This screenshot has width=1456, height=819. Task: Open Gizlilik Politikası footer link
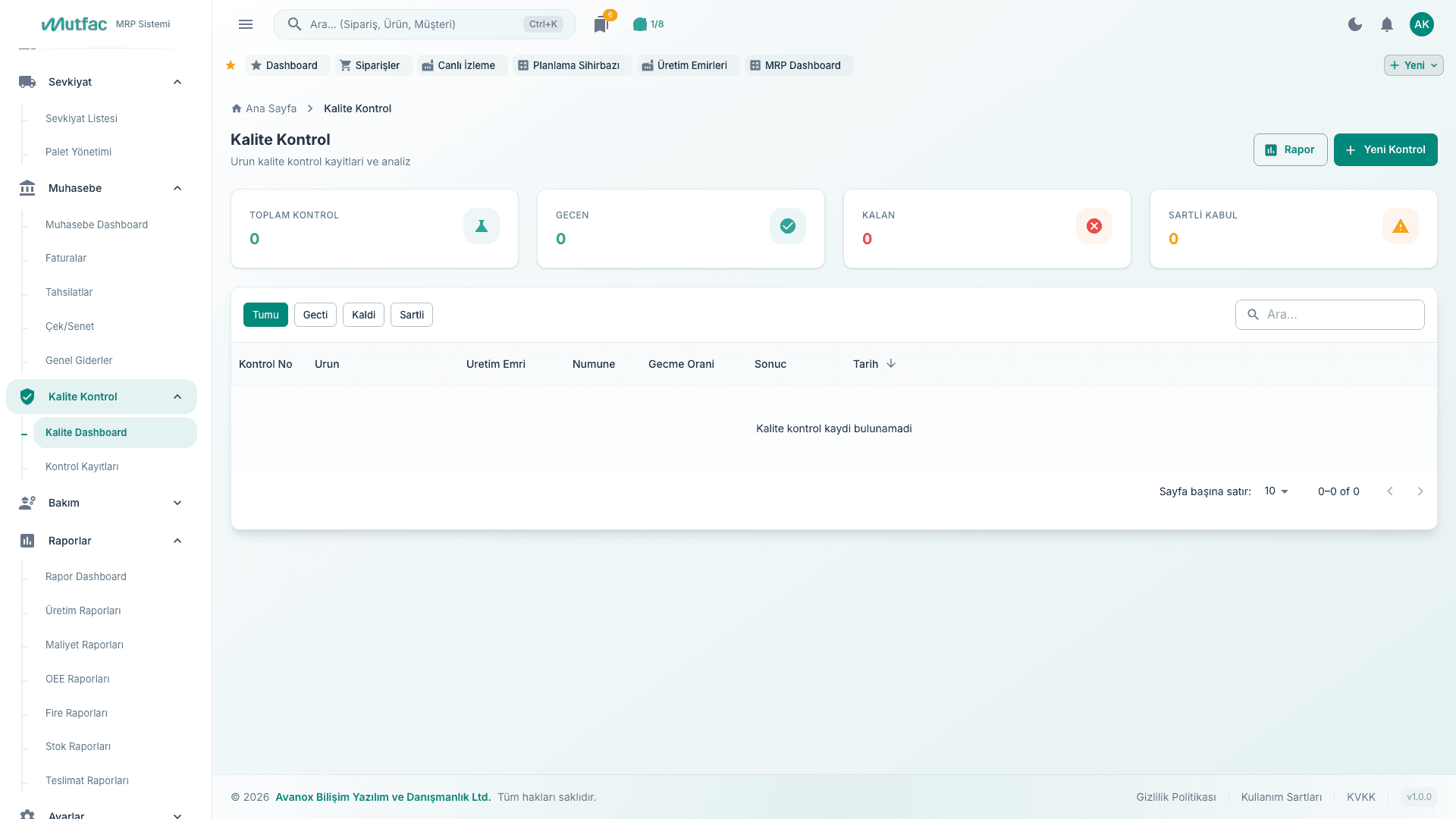(1176, 797)
